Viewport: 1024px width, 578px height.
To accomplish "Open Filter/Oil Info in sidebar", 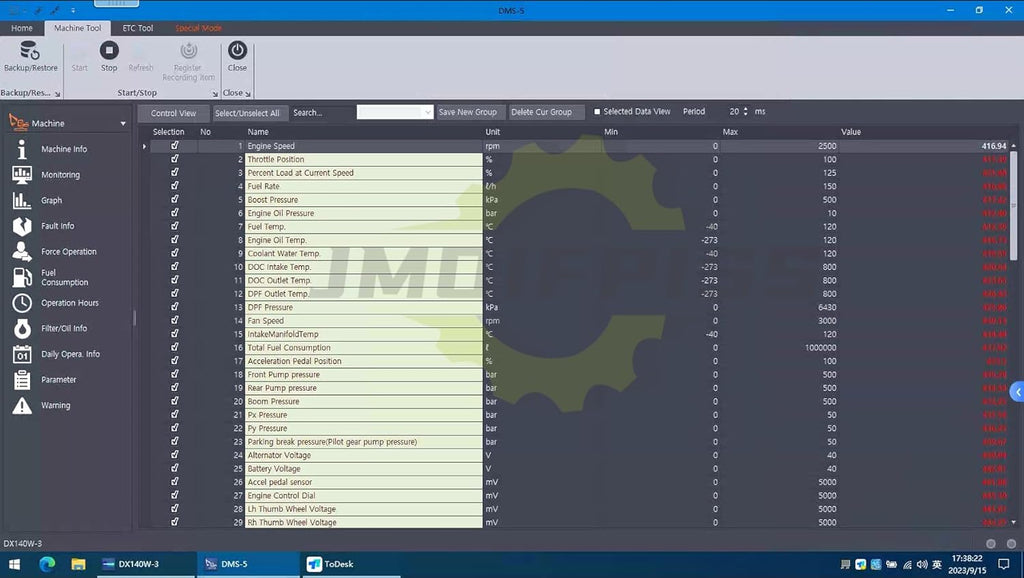I will click(x=63, y=329).
